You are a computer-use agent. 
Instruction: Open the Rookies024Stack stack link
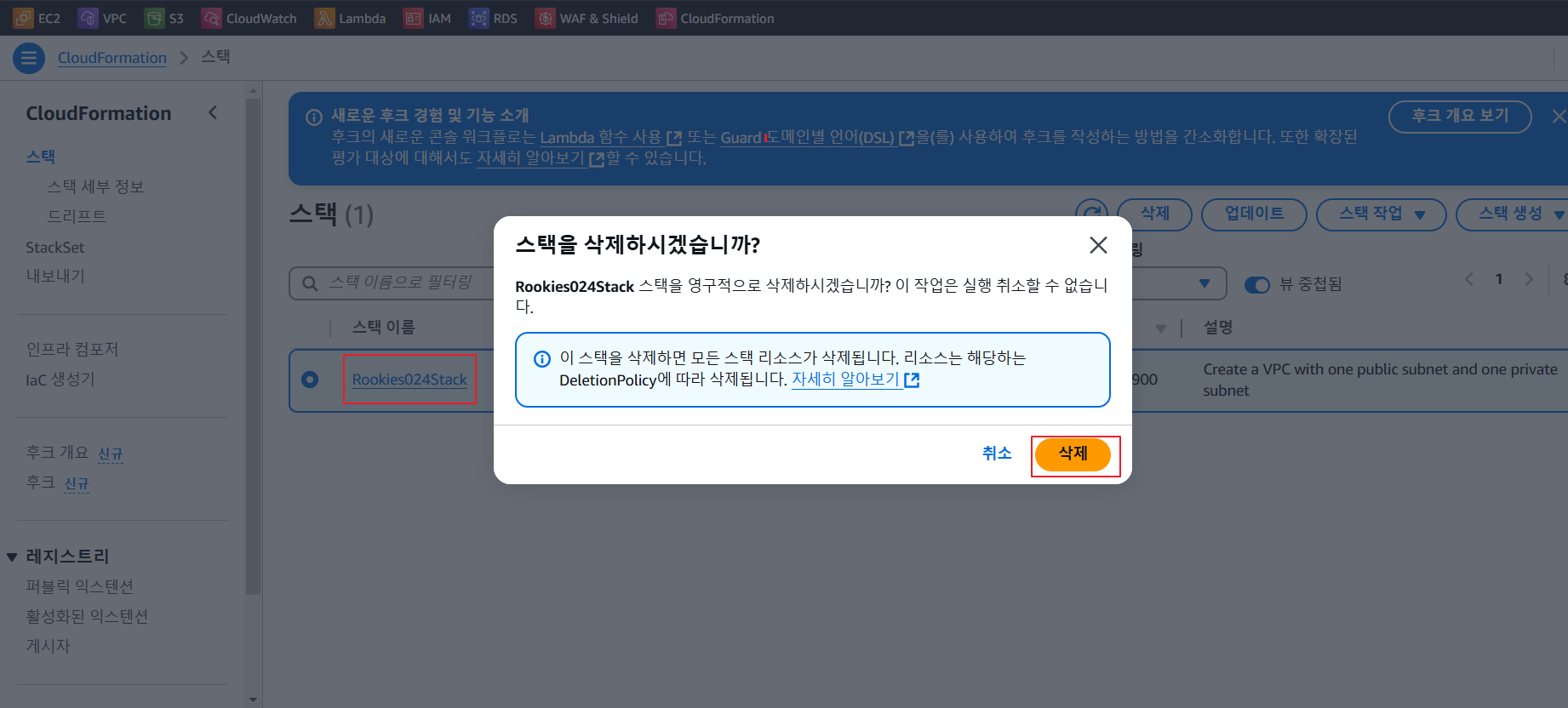pos(409,380)
